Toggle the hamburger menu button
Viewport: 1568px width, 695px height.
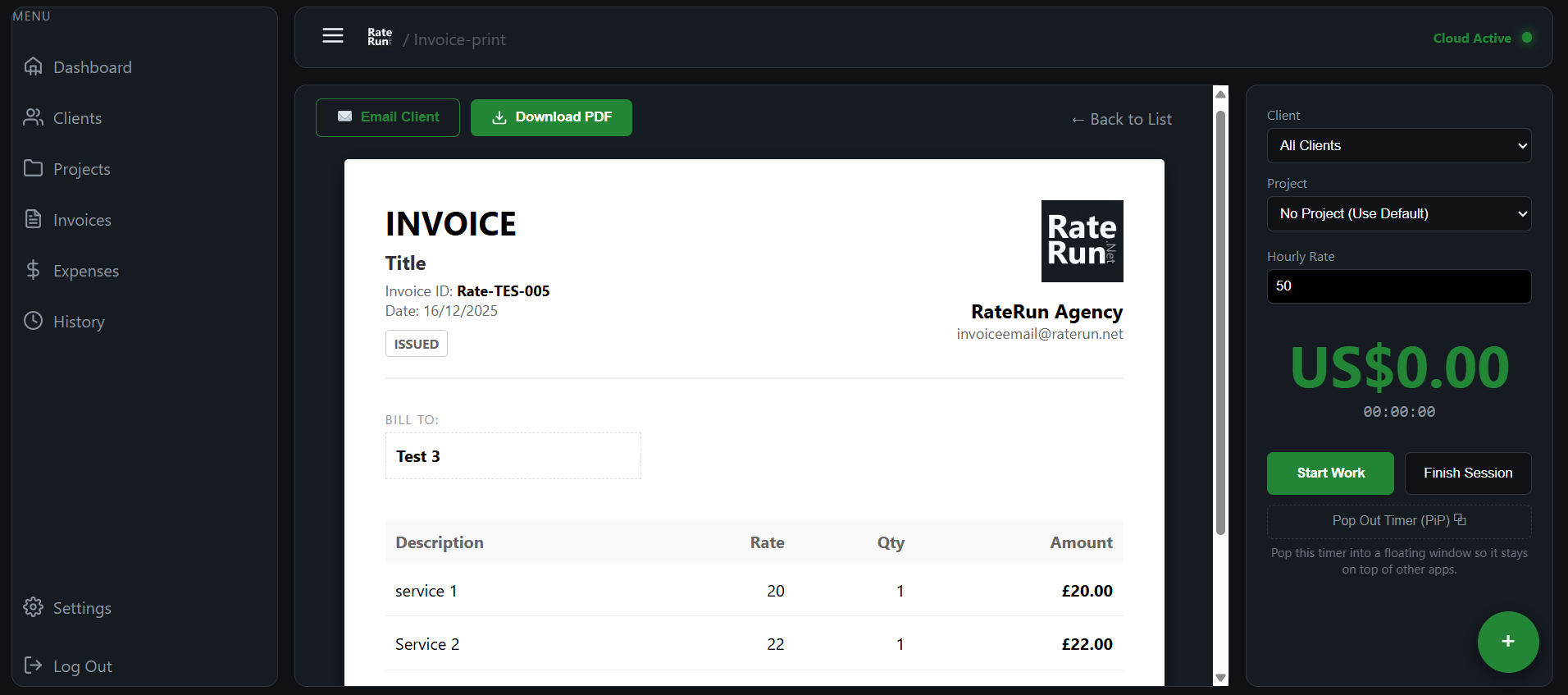[x=333, y=35]
